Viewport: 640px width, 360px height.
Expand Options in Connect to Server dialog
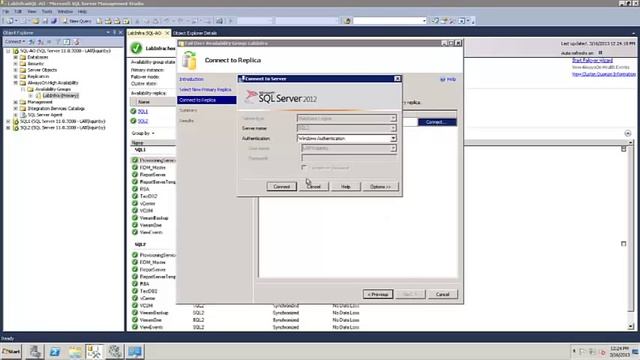[380, 187]
